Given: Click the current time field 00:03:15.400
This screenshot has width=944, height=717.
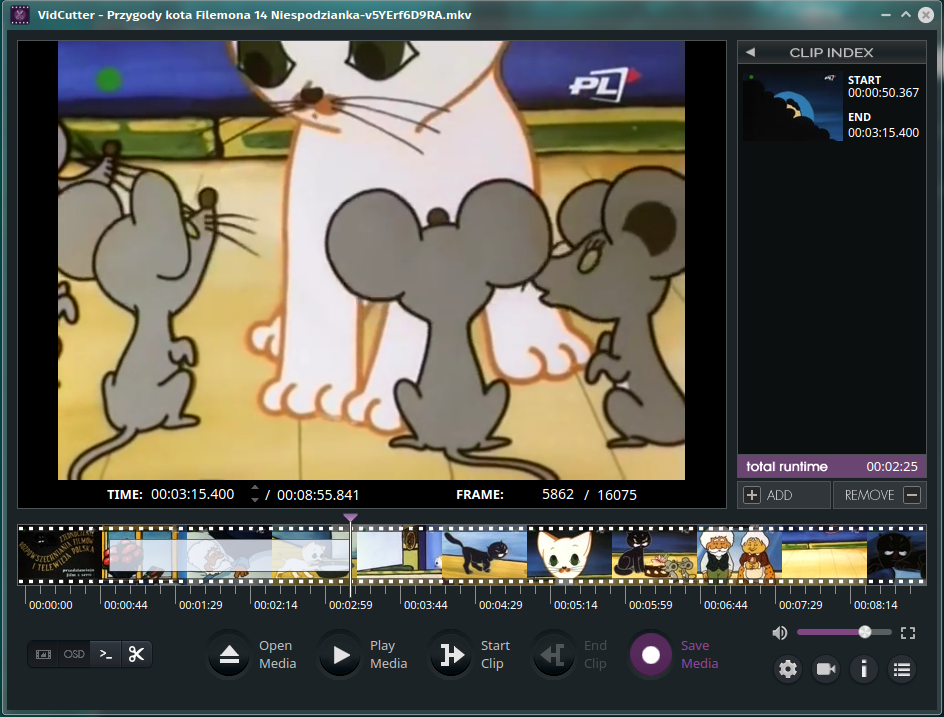Looking at the screenshot, I should pos(193,494).
